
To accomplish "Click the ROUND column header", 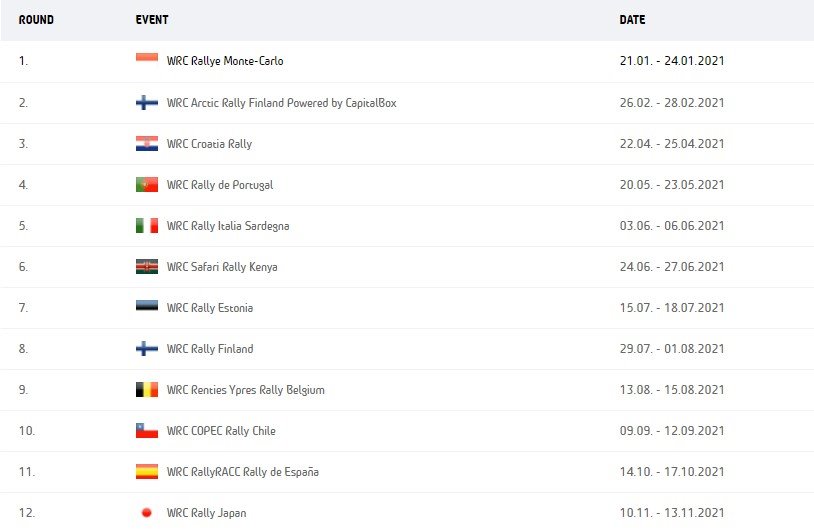I will point(36,20).
